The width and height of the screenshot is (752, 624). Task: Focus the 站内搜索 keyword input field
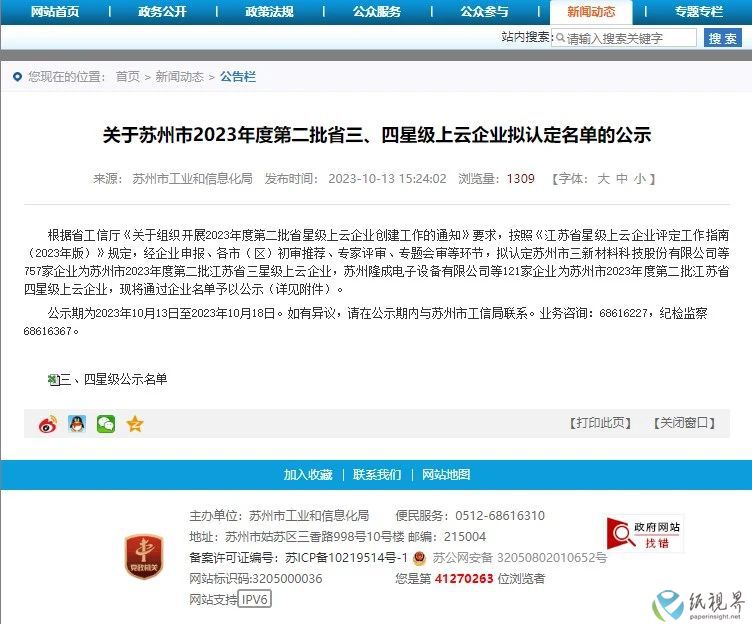[x=624, y=38]
